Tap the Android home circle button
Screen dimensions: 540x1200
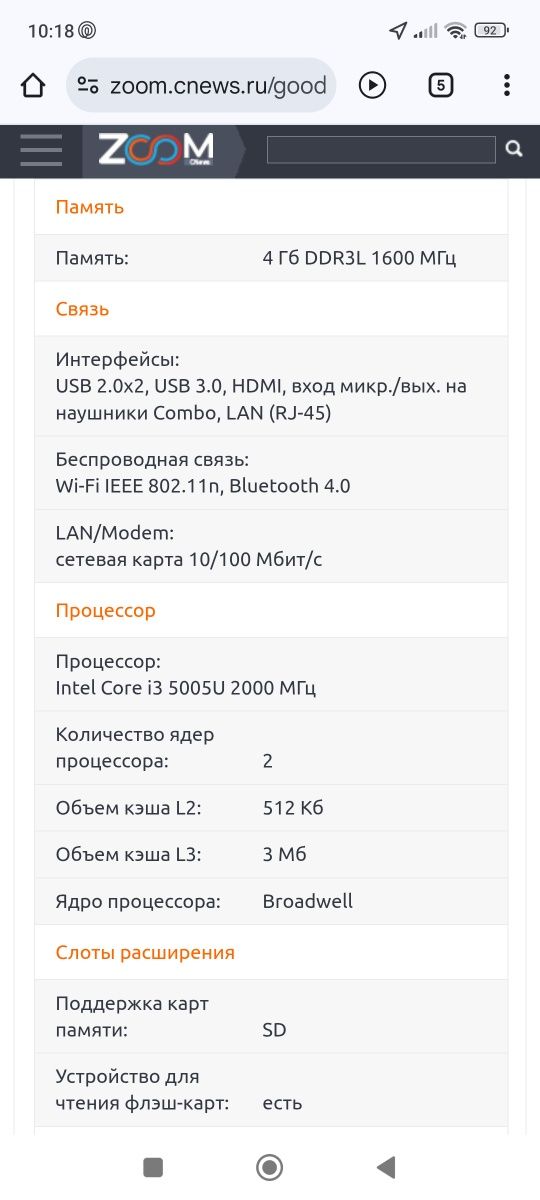(x=269, y=1167)
